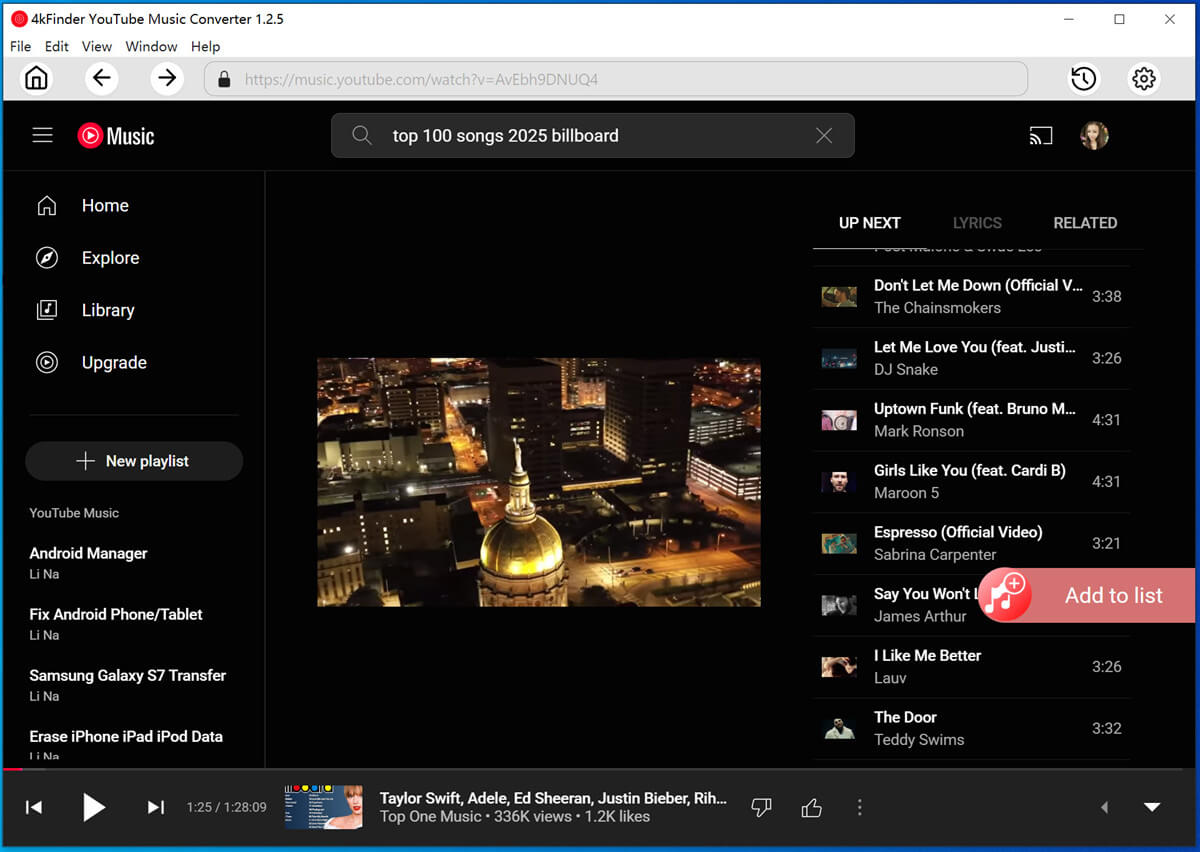Open the hamburger menu beside Music logo
Image resolution: width=1200 pixels, height=852 pixels.
[x=42, y=135]
